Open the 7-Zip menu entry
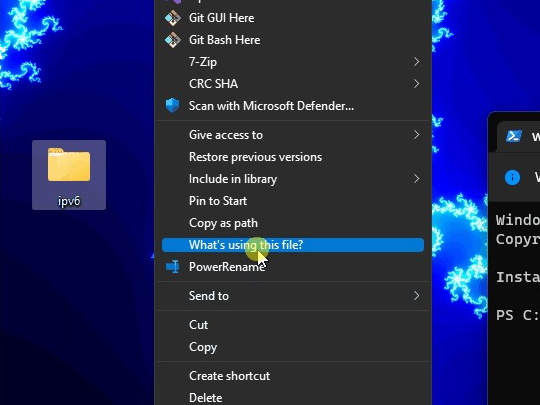540x405 pixels. point(293,62)
